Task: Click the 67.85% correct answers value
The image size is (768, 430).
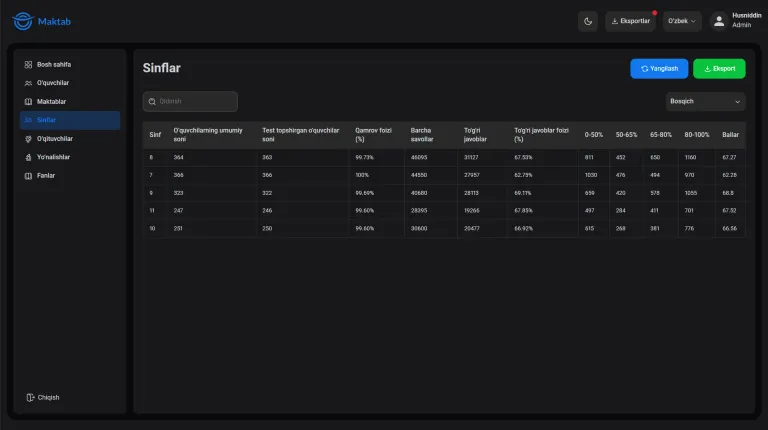Action: click(523, 211)
